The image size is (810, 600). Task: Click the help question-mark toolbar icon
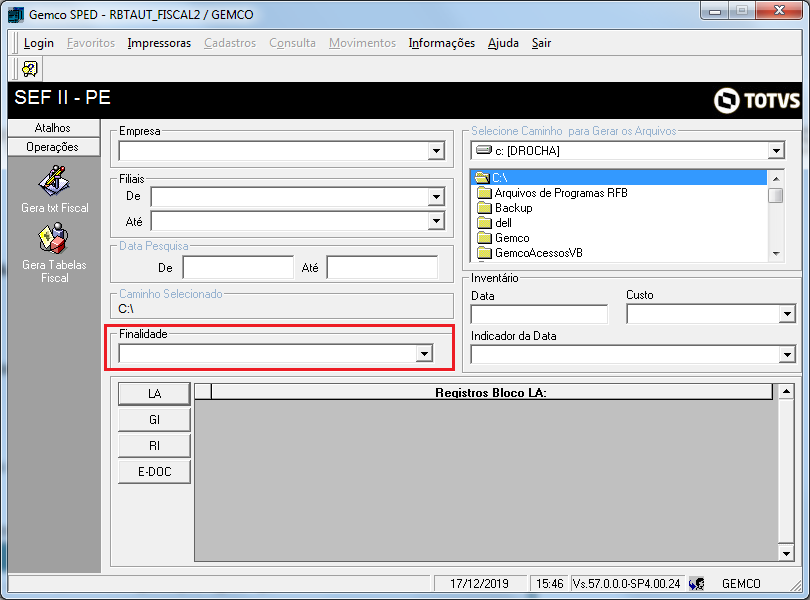click(x=30, y=69)
